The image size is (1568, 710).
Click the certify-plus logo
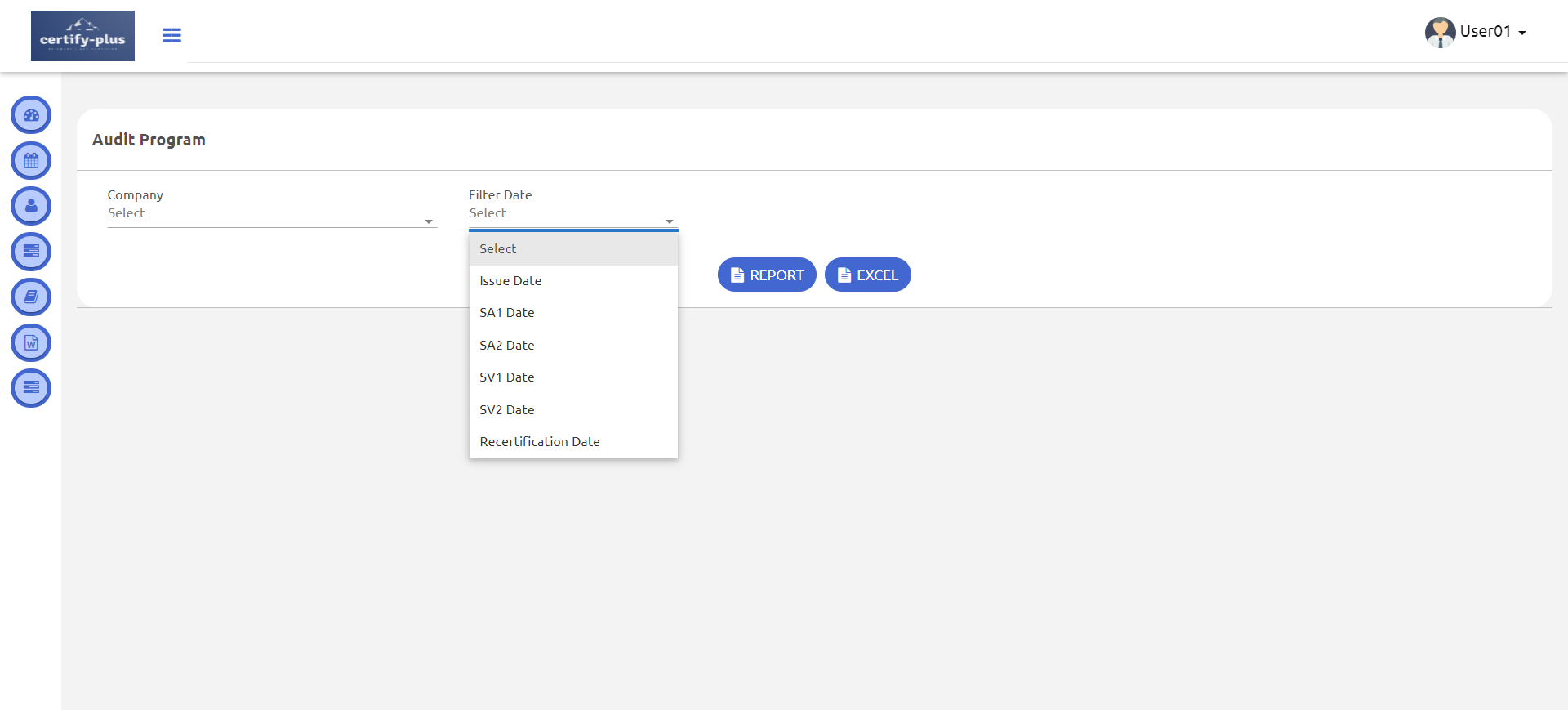pos(82,36)
